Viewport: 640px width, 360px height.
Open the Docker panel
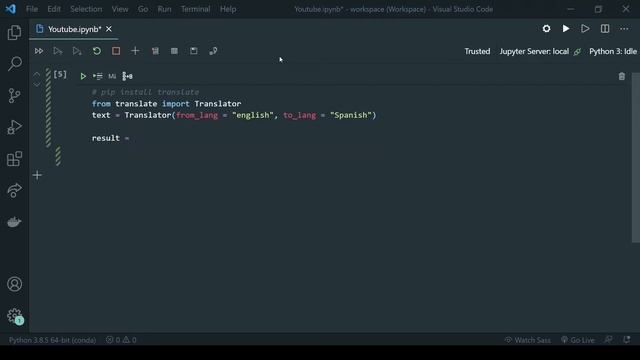pyautogui.click(x=14, y=222)
